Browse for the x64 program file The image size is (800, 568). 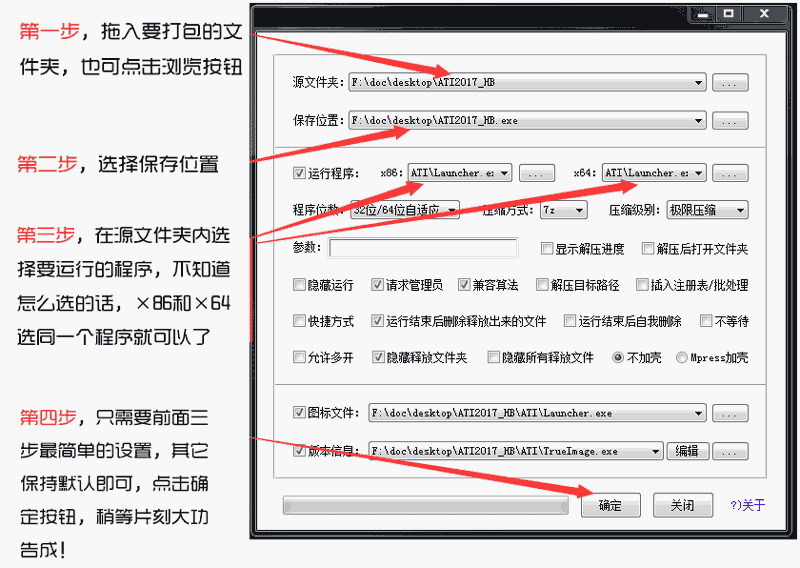730,173
